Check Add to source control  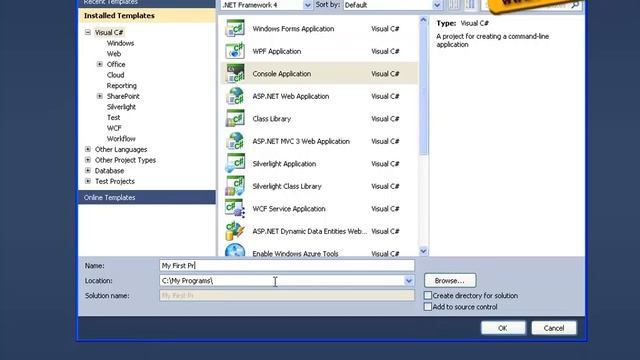tap(428, 307)
